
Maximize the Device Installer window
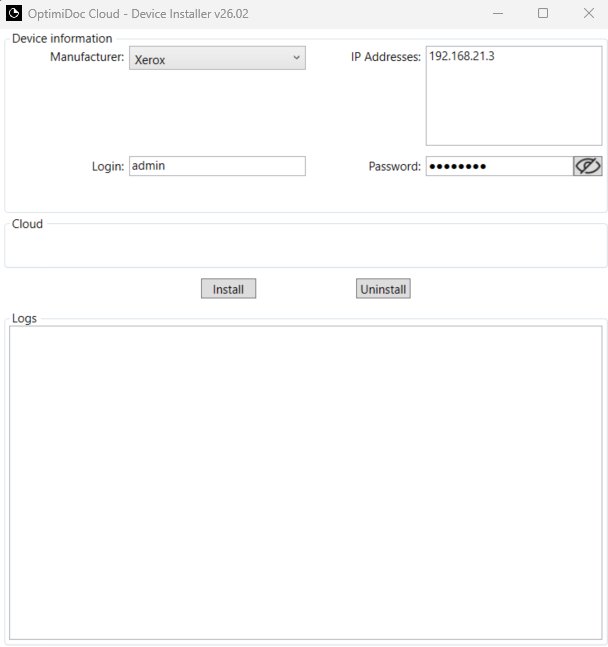click(x=543, y=13)
